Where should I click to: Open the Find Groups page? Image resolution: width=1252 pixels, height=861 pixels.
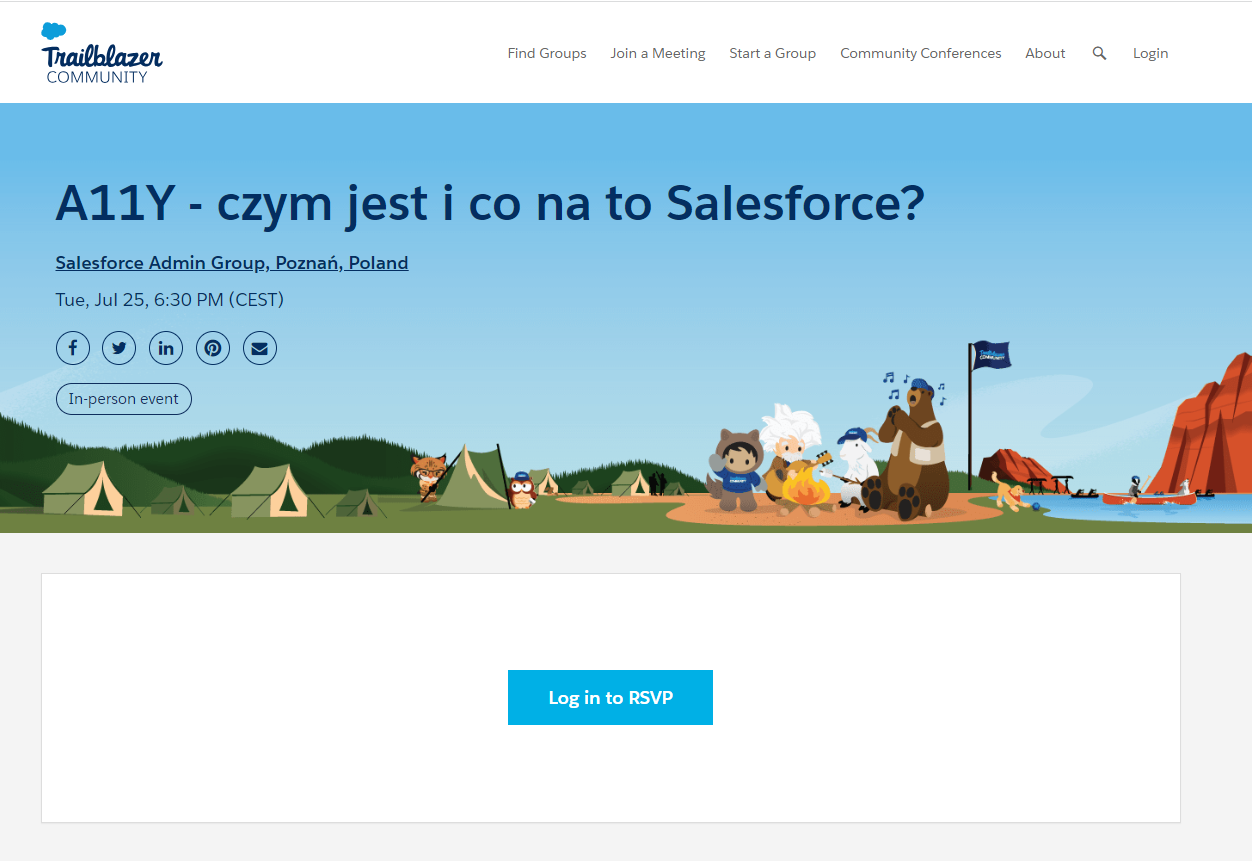pos(546,53)
